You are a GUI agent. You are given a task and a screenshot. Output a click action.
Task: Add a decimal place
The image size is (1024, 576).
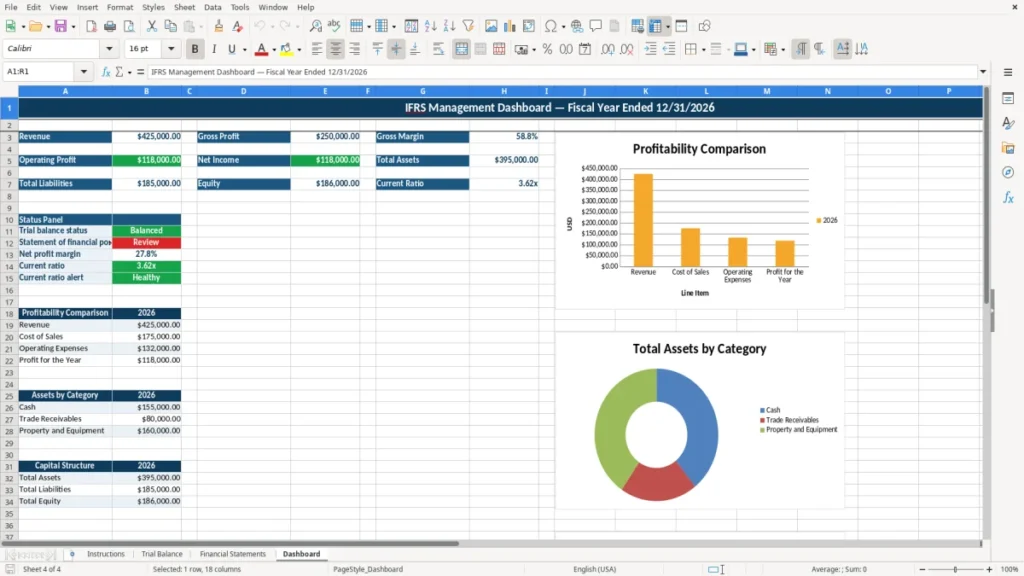607,49
